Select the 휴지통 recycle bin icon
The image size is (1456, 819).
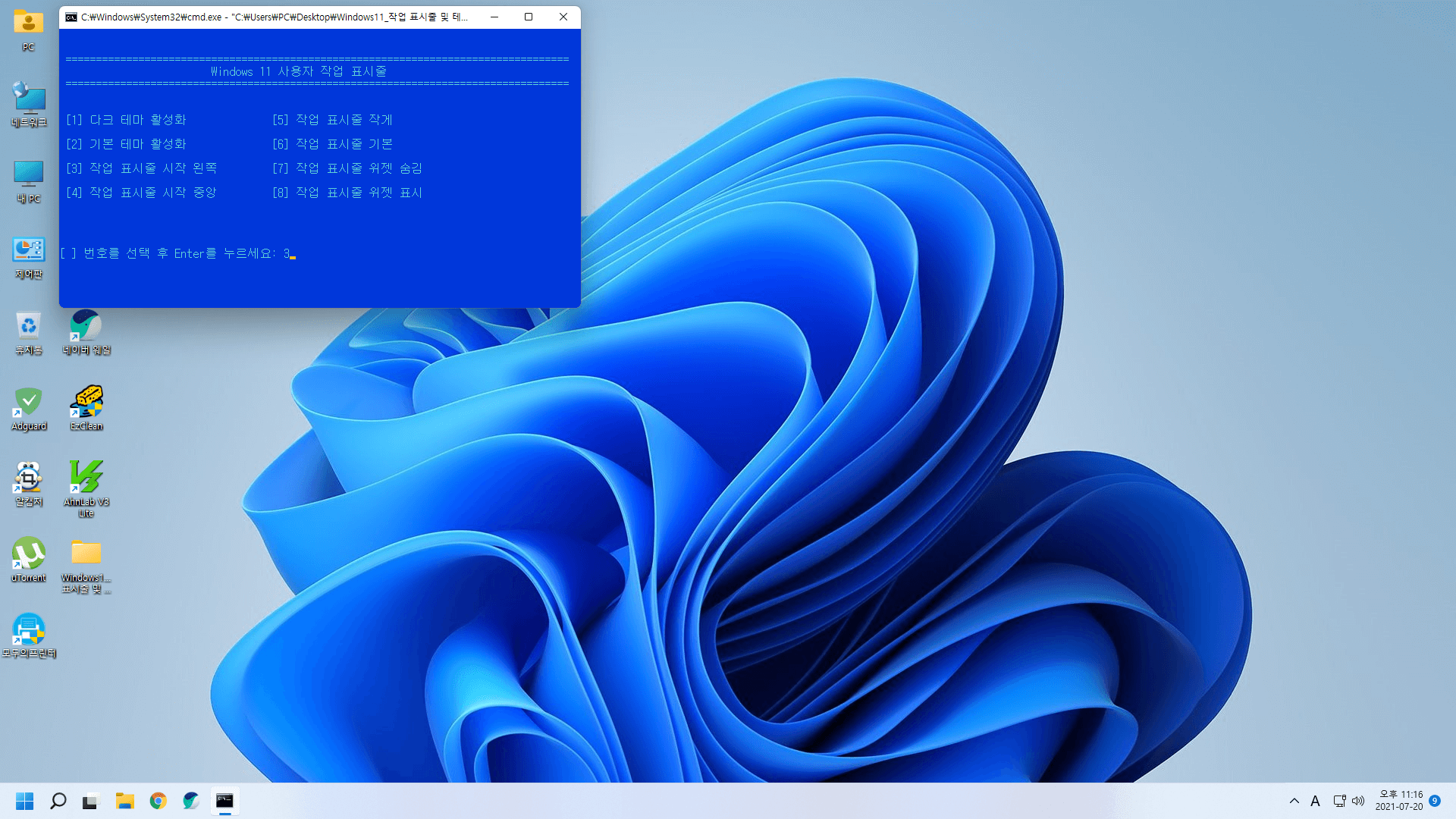point(28,332)
